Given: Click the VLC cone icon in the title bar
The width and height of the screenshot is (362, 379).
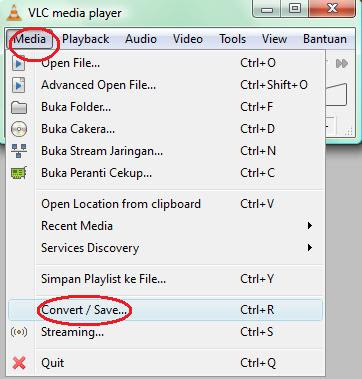Looking at the screenshot, I should tap(14, 13).
